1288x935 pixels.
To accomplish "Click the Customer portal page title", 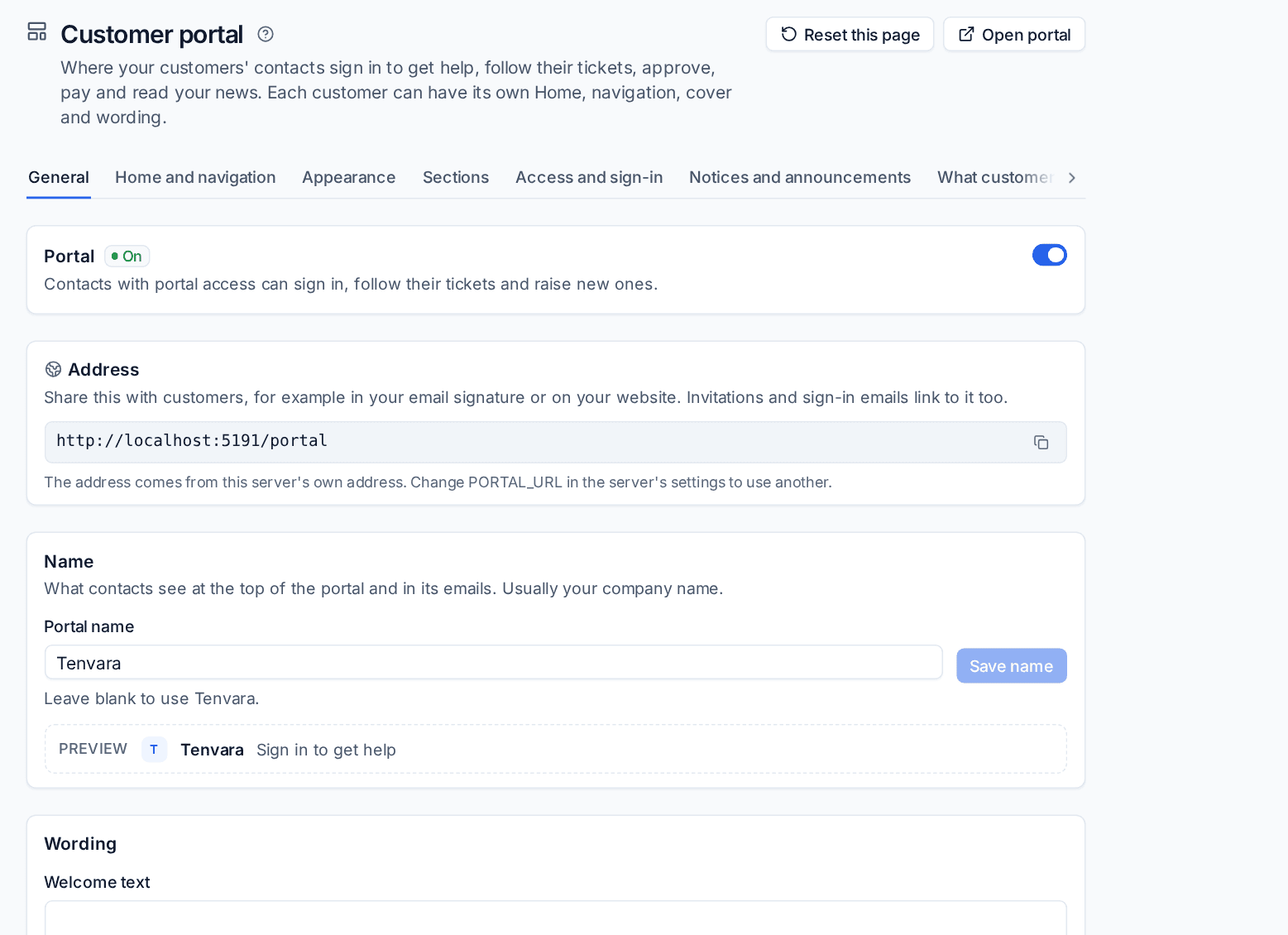I will [x=151, y=34].
